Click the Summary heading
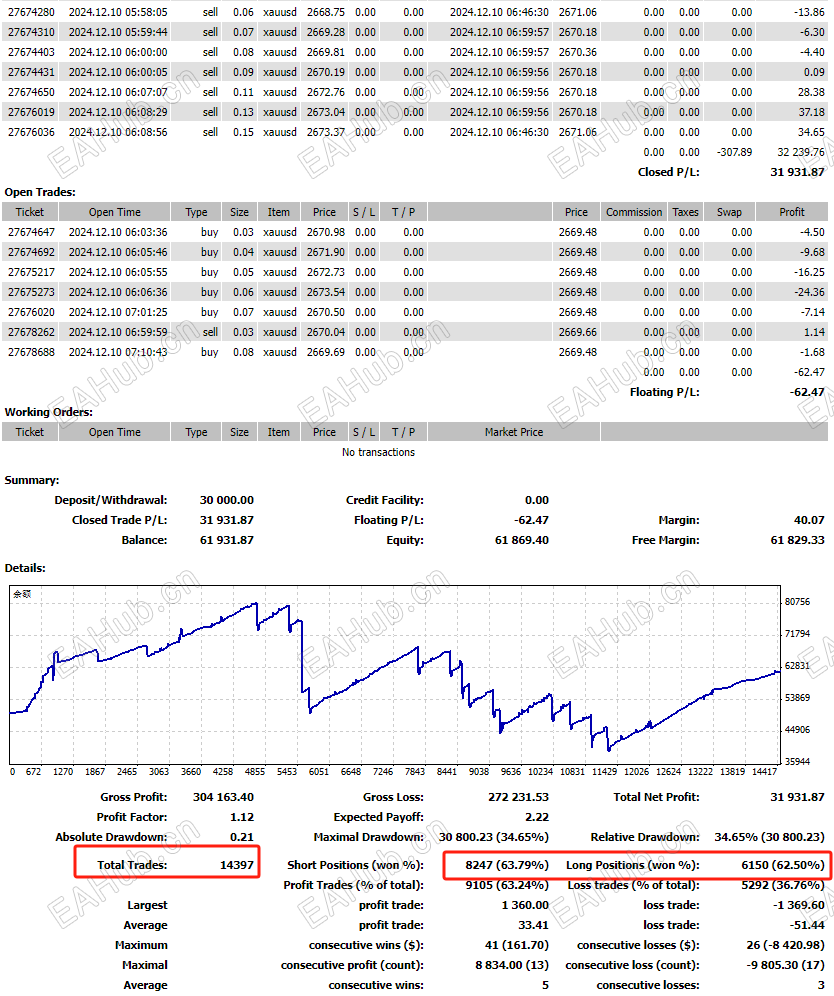The image size is (834, 996). 32,480
